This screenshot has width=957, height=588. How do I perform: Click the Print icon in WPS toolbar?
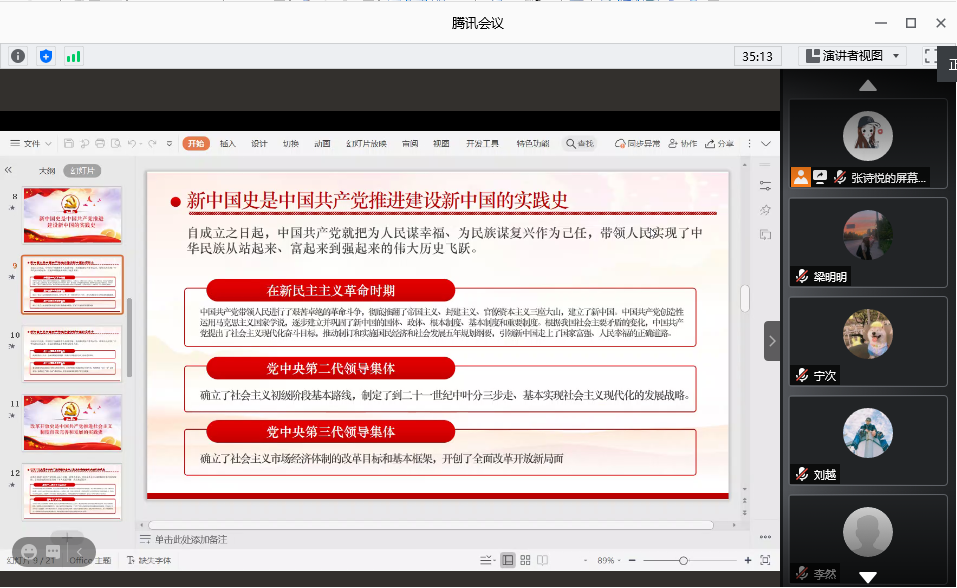[100, 143]
